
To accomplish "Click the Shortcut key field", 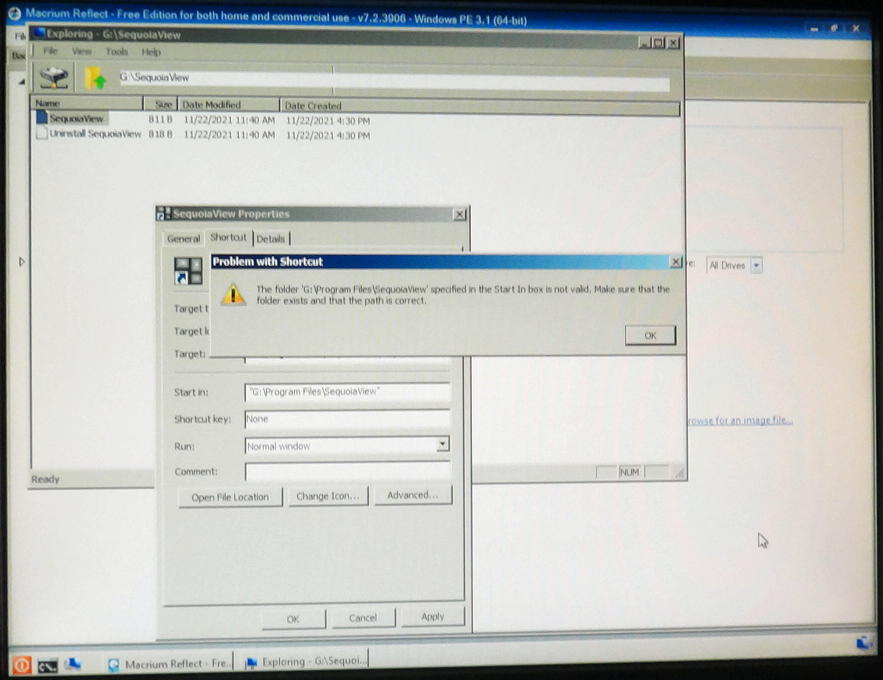I will 347,419.
